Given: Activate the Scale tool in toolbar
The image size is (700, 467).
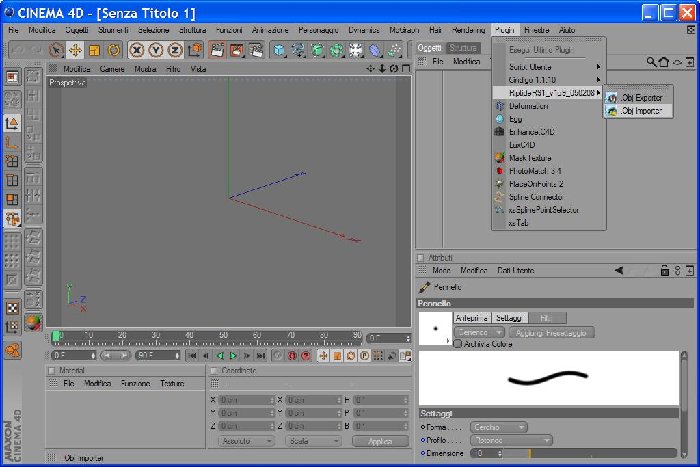Looking at the screenshot, I should pyautogui.click(x=94, y=50).
